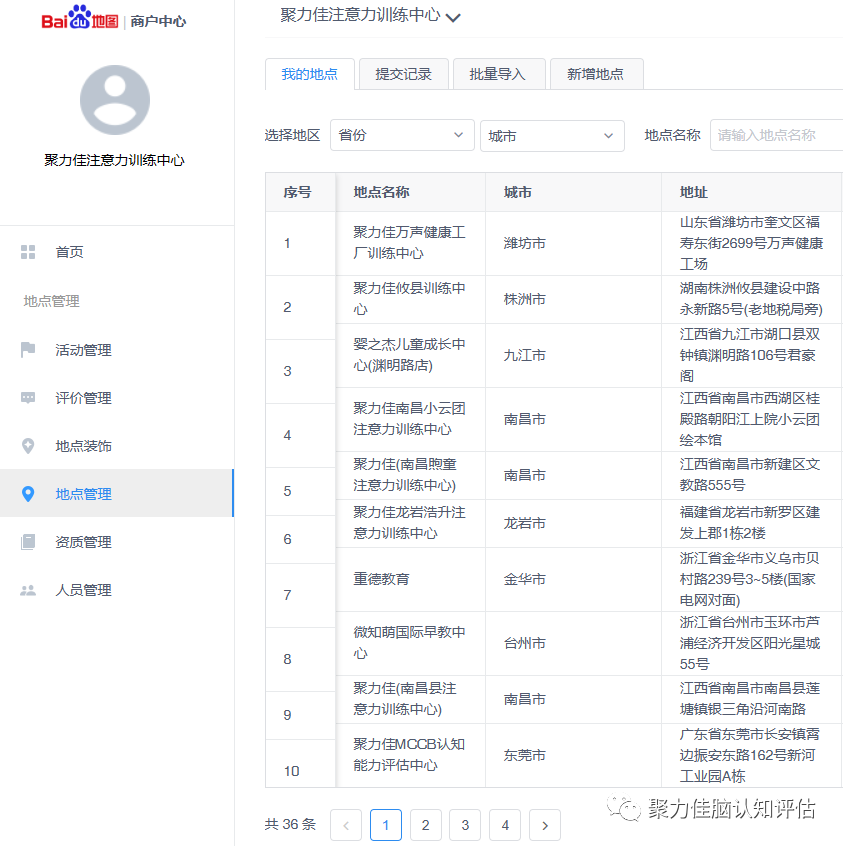Viewport: 843px width, 846px height.
Task: Switch to the 新增地点 add location tab
Action: 596,74
